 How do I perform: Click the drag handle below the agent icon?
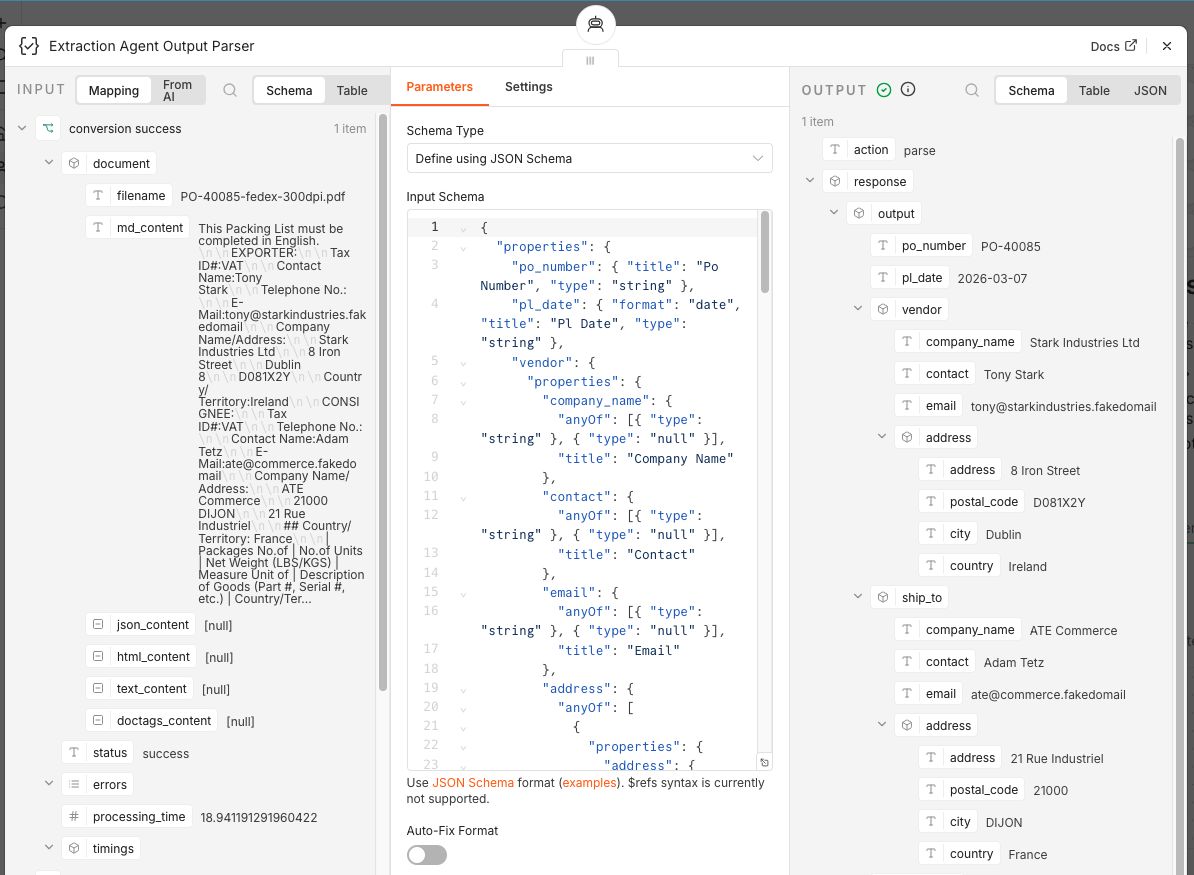pyautogui.click(x=590, y=60)
